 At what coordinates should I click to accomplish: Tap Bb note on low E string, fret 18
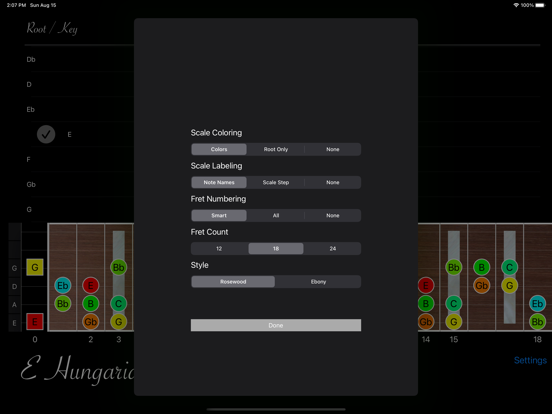point(537,321)
